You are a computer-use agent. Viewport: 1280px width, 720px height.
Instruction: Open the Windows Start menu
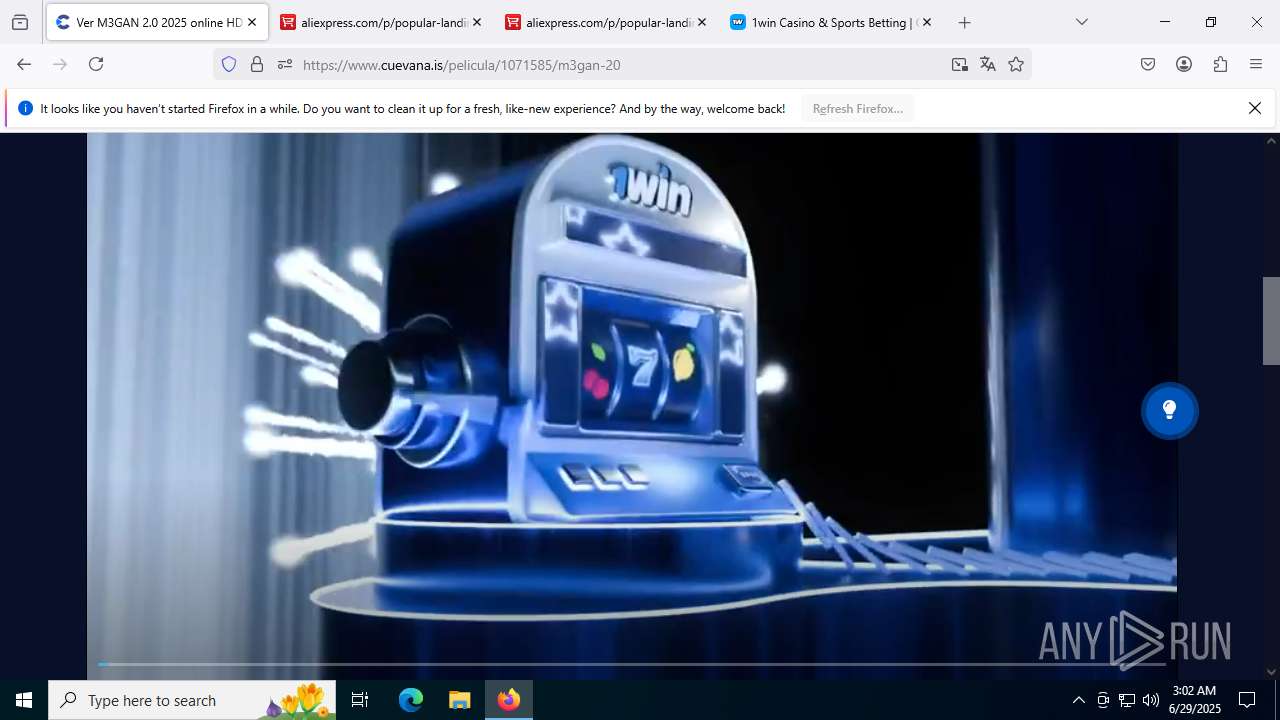24,700
